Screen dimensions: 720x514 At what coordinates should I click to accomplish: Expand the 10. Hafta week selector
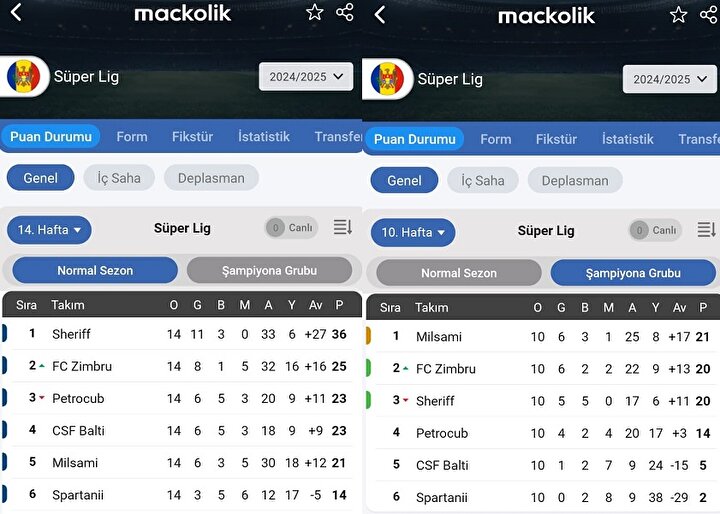coord(413,232)
